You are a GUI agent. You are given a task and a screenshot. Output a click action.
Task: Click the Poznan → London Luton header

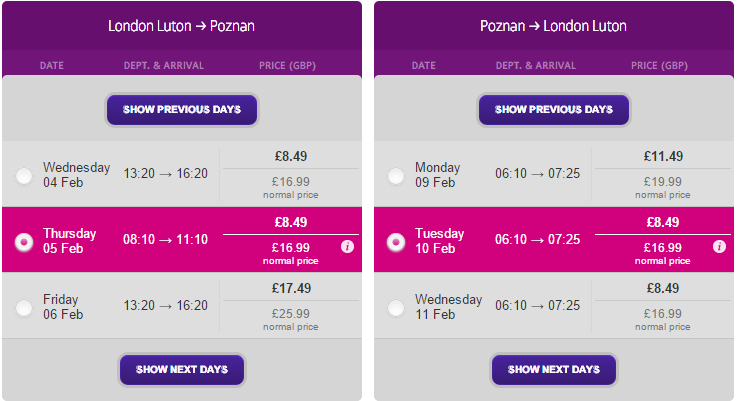tap(553, 26)
